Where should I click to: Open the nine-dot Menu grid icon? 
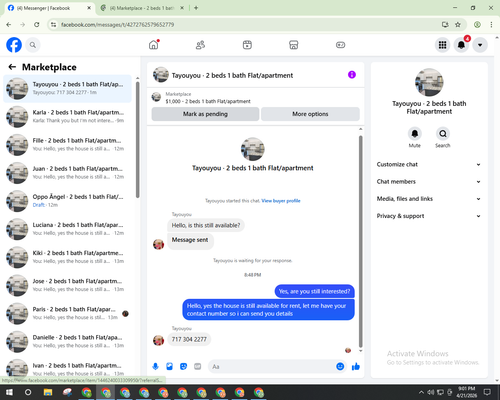point(442,45)
